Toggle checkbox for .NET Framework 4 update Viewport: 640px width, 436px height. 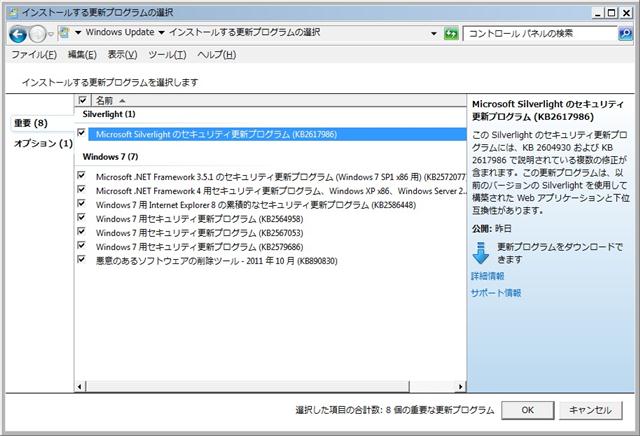pos(81,189)
